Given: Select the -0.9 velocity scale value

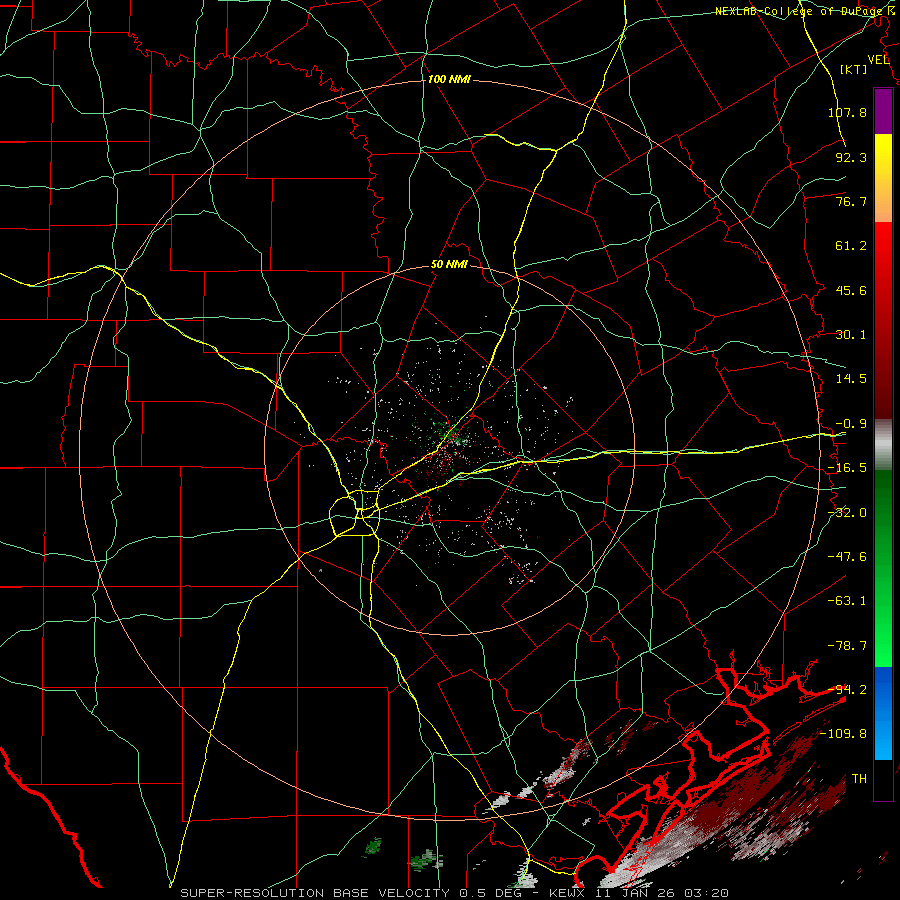Looking at the screenshot, I should pyautogui.click(x=851, y=424).
